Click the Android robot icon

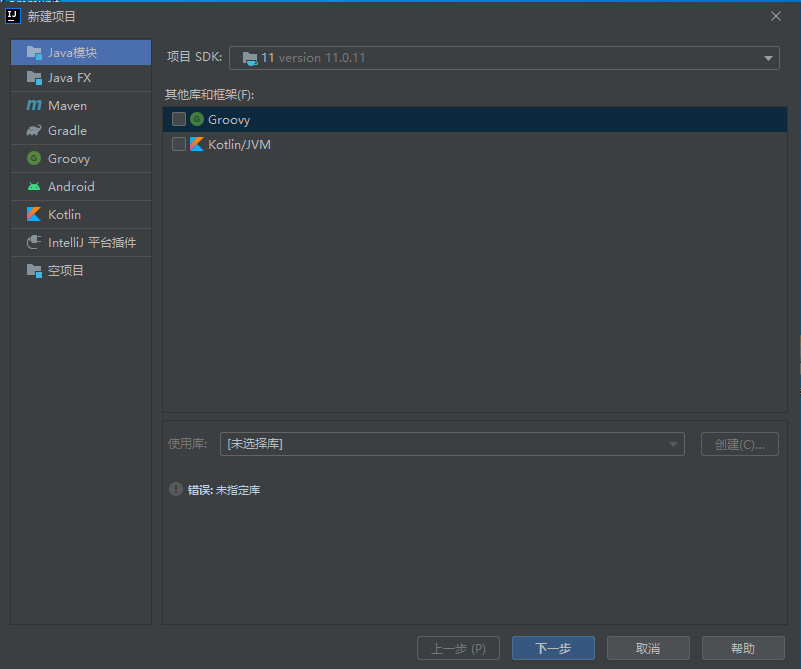coord(34,187)
